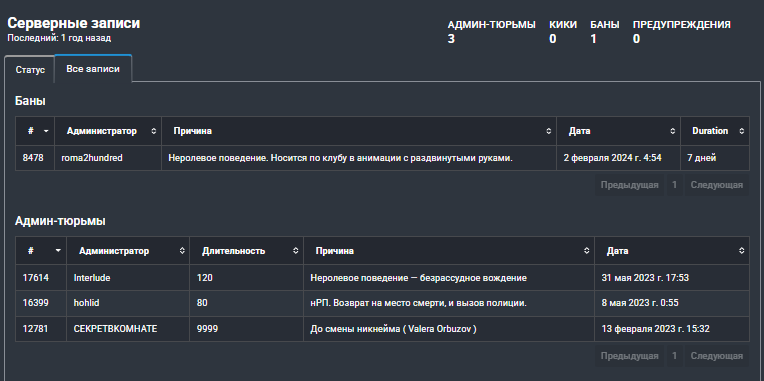Click the АДМИН-ТЮРЬМЫ counter label
The width and height of the screenshot is (764, 381).
491,24
